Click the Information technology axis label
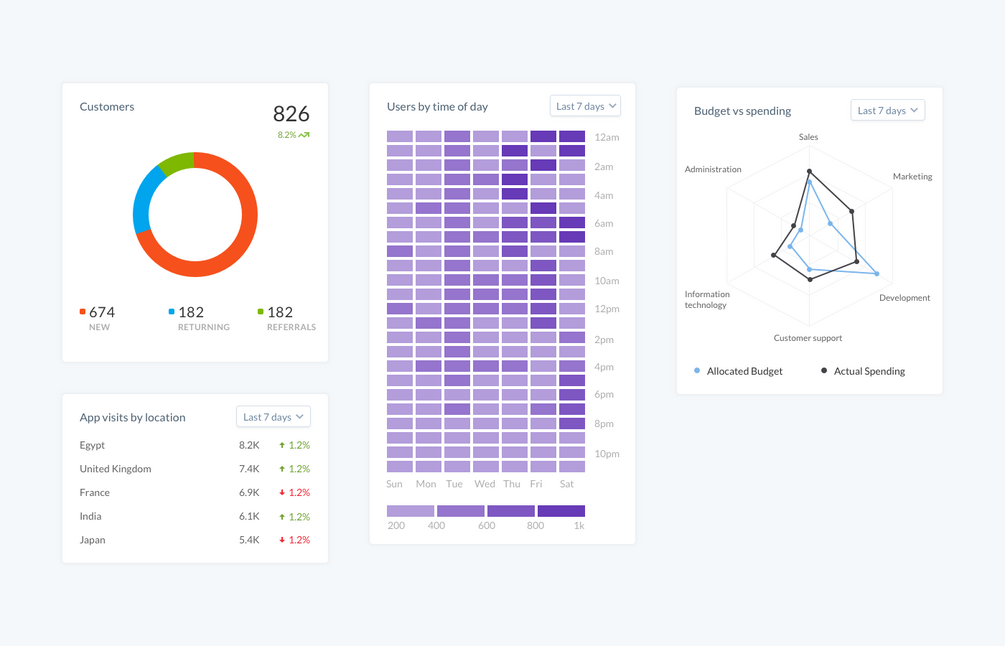Image resolution: width=1005 pixels, height=646 pixels. tap(707, 300)
